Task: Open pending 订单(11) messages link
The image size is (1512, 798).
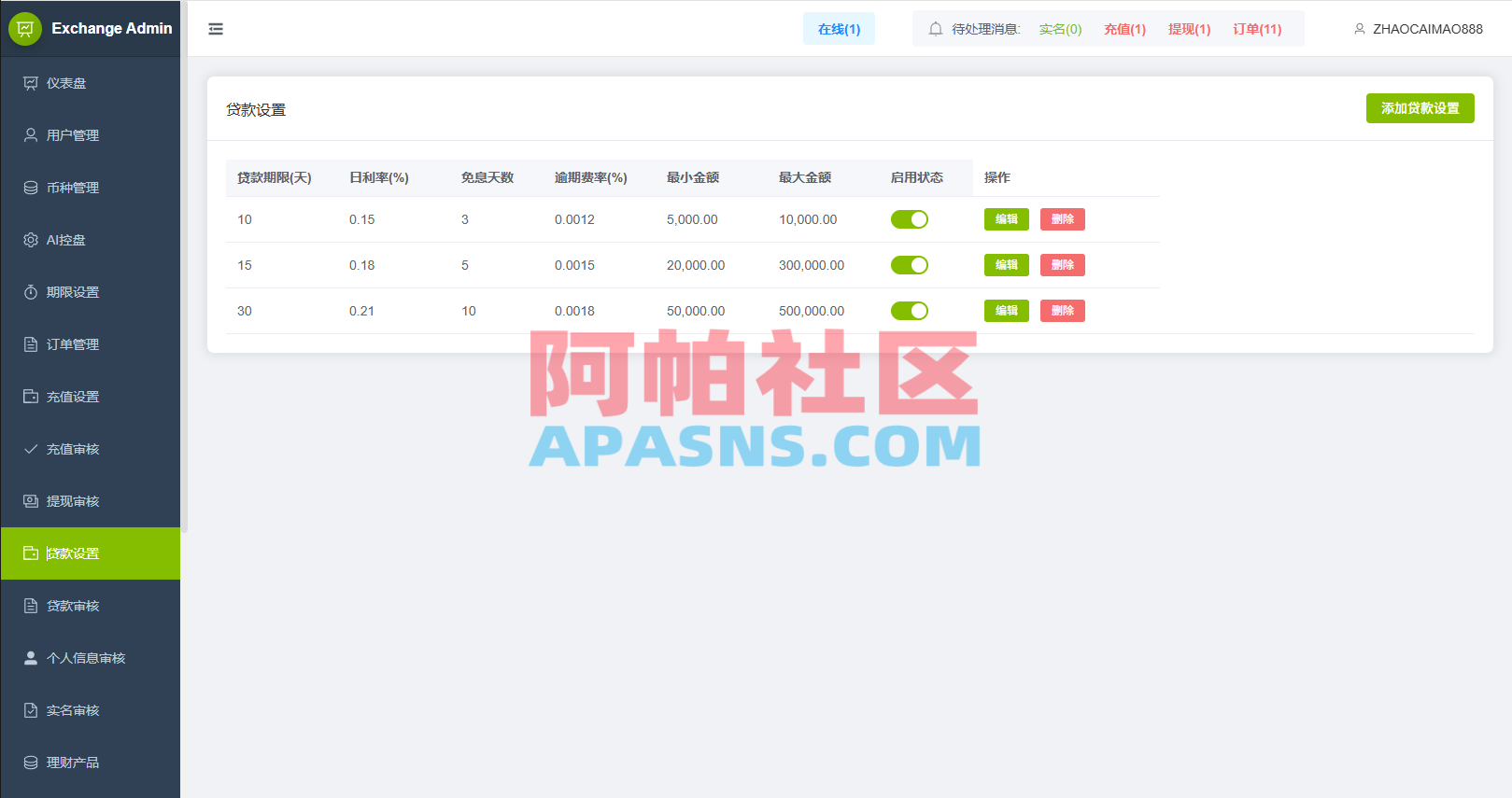Action: pyautogui.click(x=1257, y=29)
